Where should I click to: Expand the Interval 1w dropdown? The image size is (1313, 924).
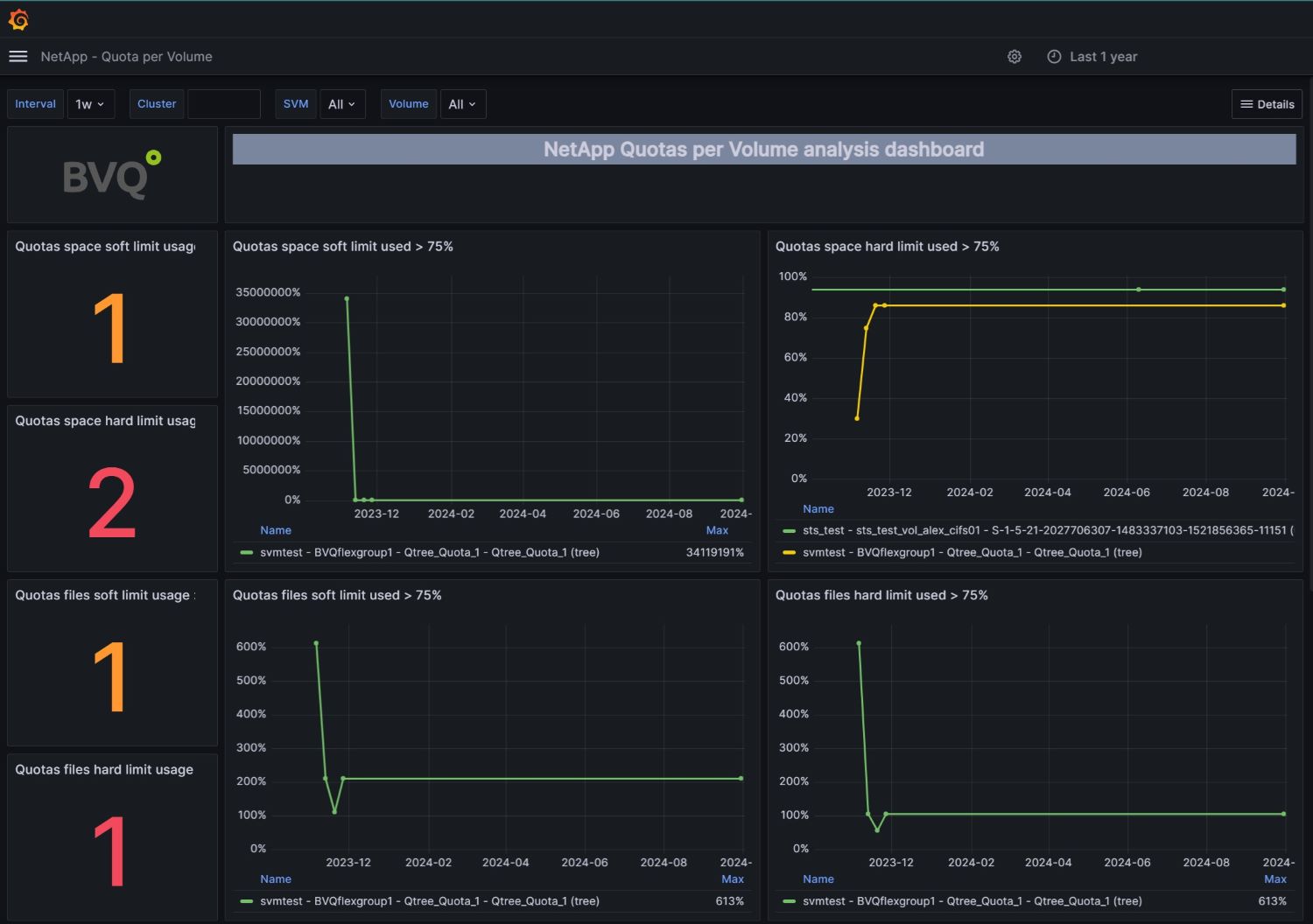[90, 104]
